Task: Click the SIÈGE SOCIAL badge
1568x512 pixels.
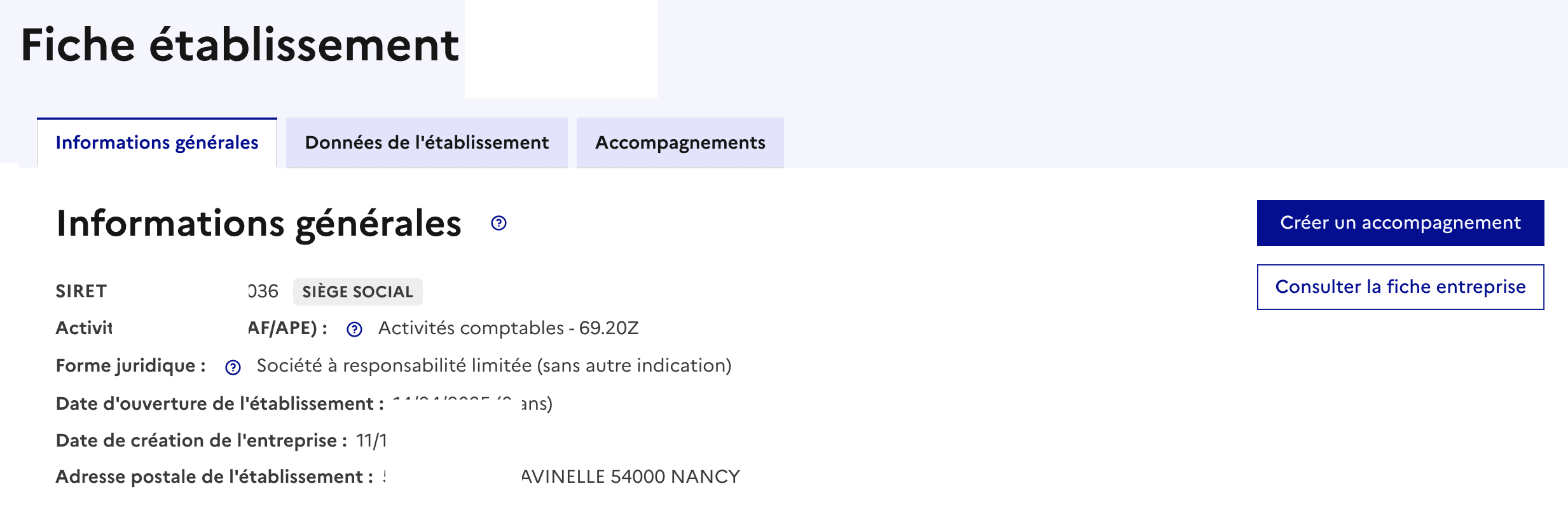Action: point(357,292)
